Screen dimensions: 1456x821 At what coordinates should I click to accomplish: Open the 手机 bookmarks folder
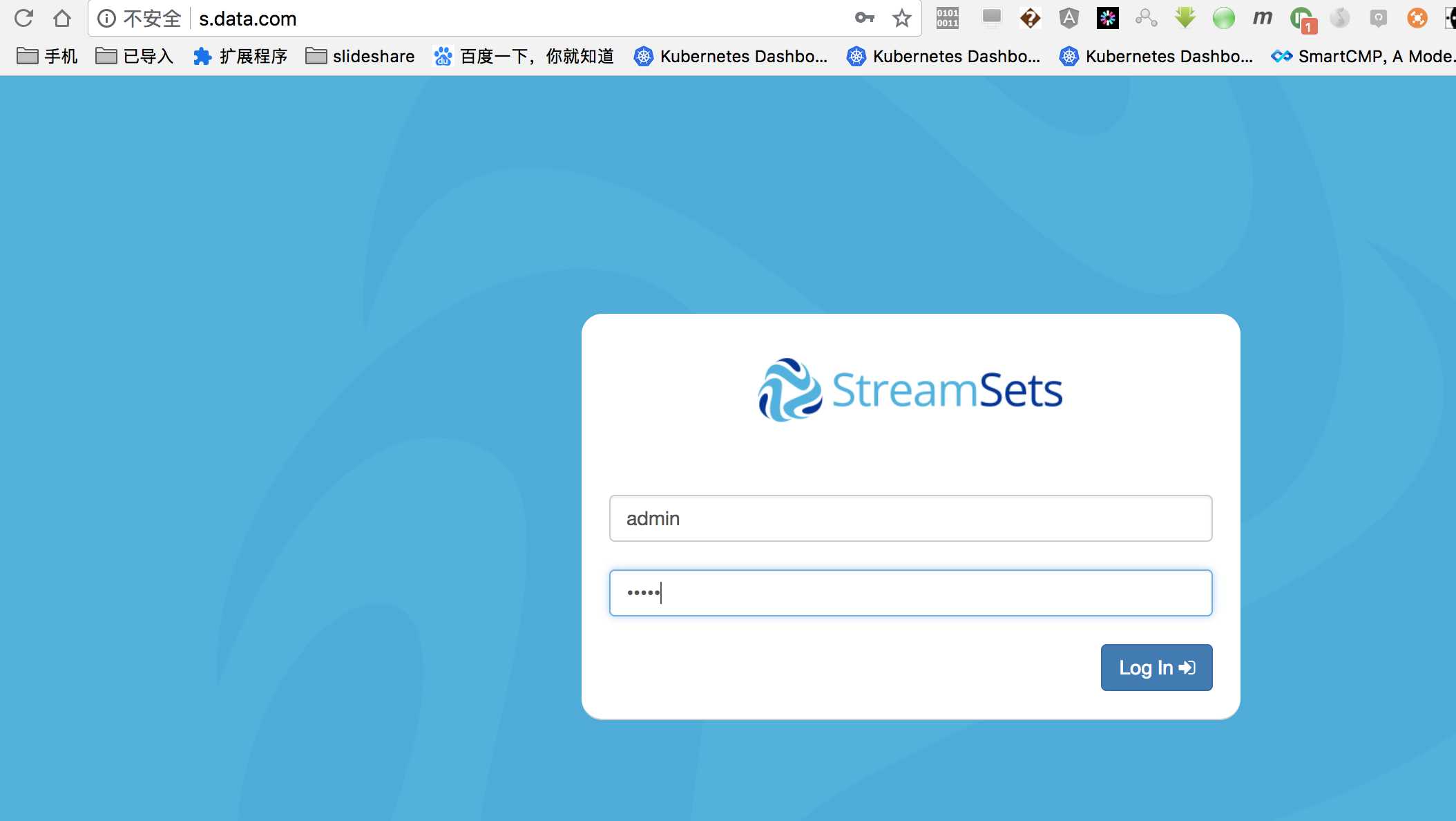pyautogui.click(x=47, y=56)
